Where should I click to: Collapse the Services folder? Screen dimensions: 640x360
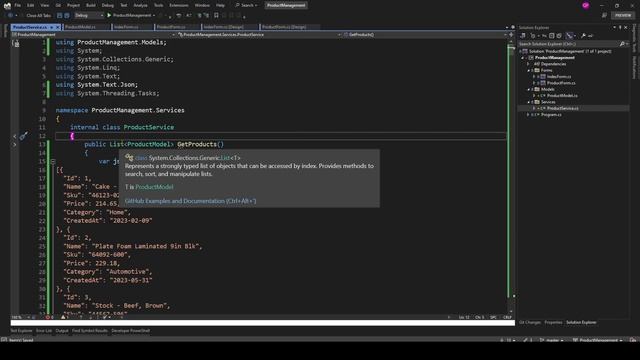[528, 102]
